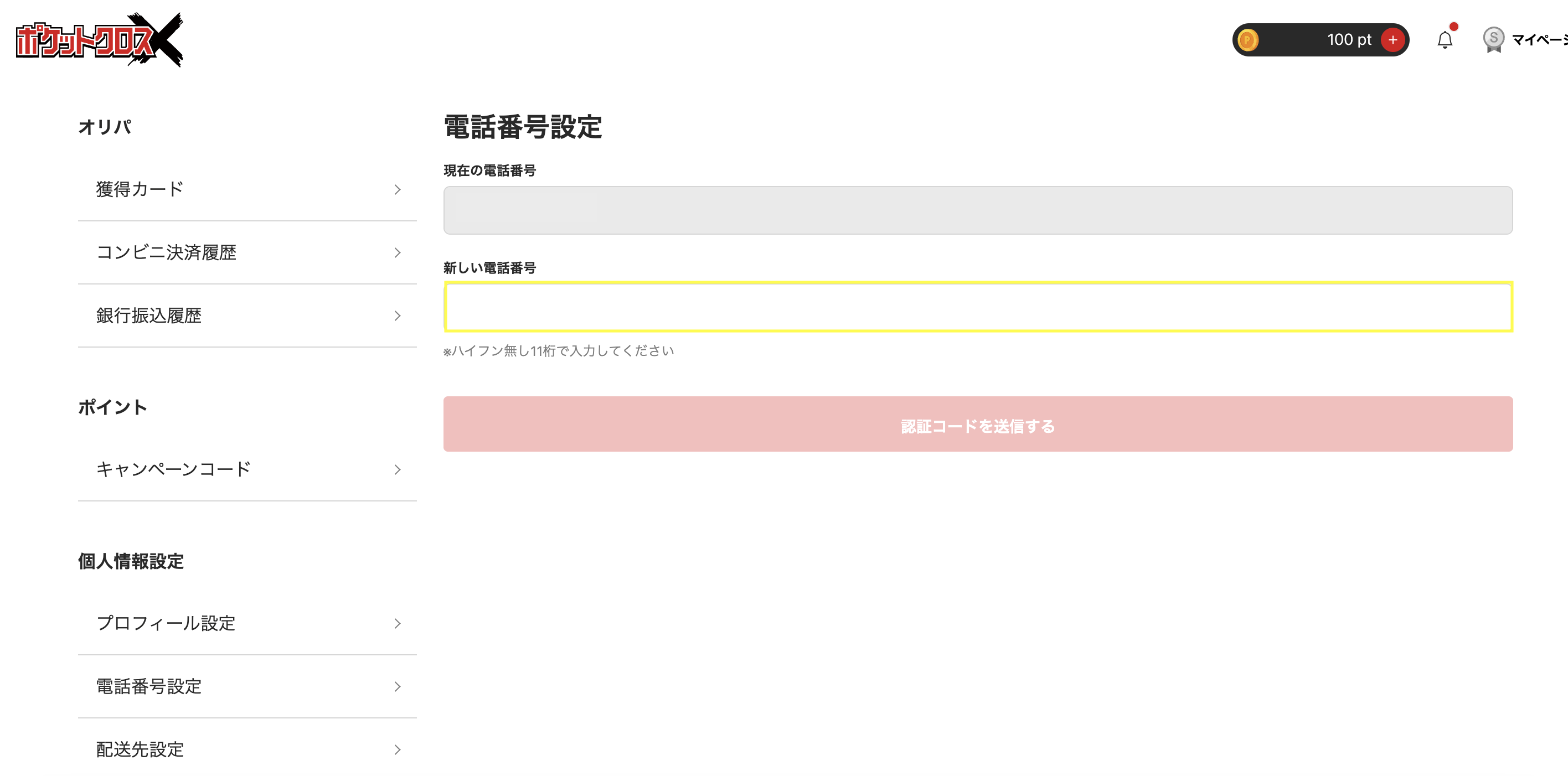Click the 個人情報設定 section heading

(131, 561)
